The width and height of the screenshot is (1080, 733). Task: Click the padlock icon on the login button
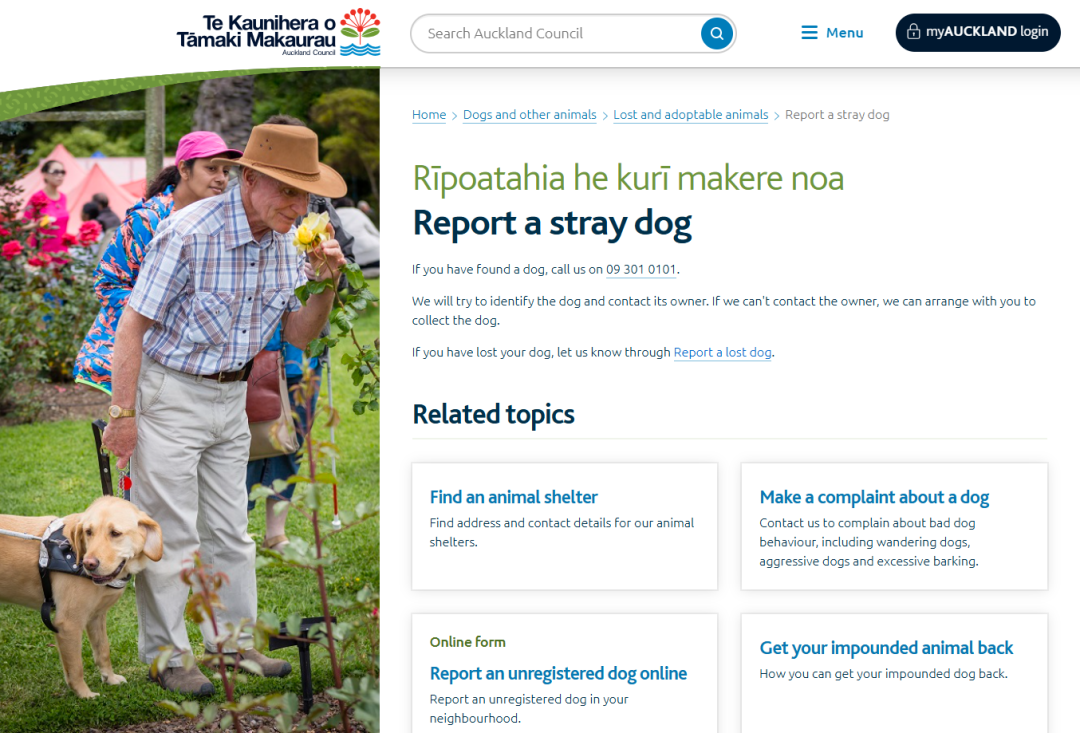pyautogui.click(x=913, y=32)
